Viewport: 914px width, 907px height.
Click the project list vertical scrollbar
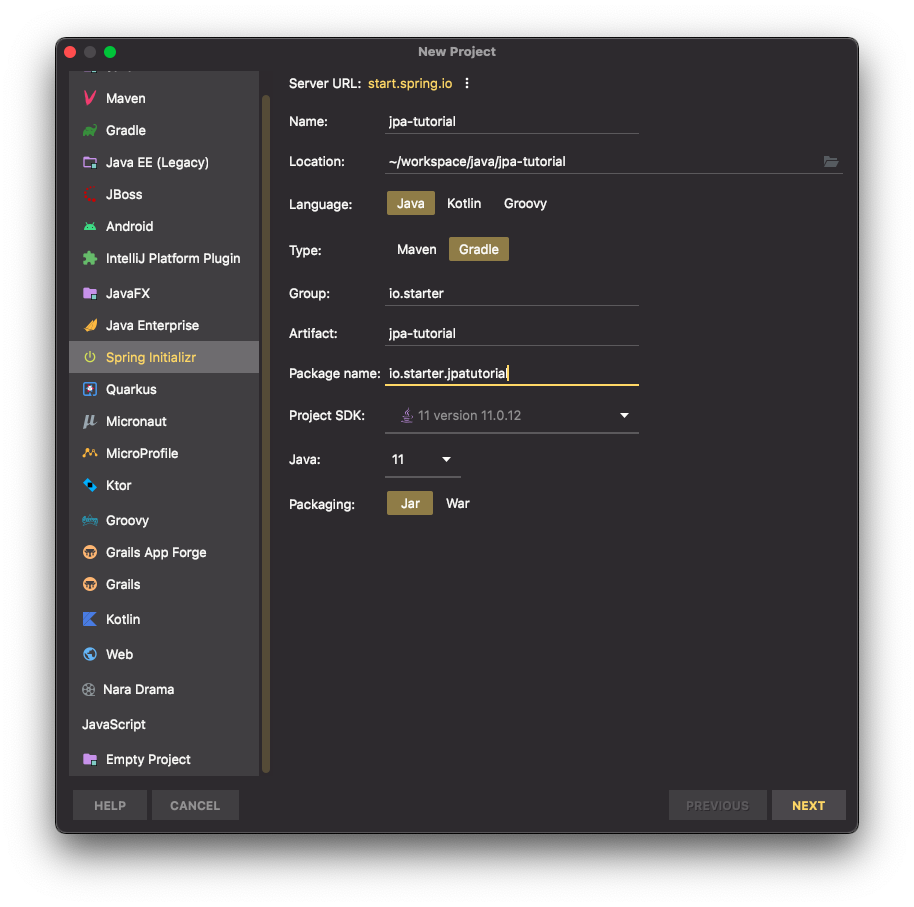click(266, 434)
